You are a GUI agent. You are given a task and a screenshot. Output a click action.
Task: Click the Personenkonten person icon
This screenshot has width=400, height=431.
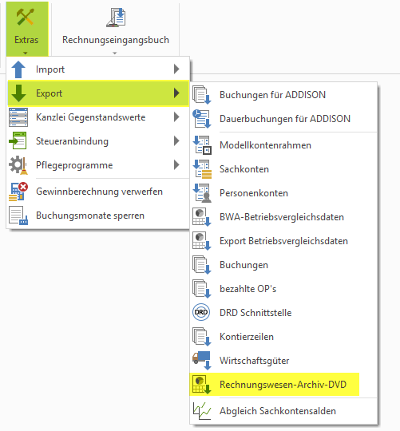point(202,193)
